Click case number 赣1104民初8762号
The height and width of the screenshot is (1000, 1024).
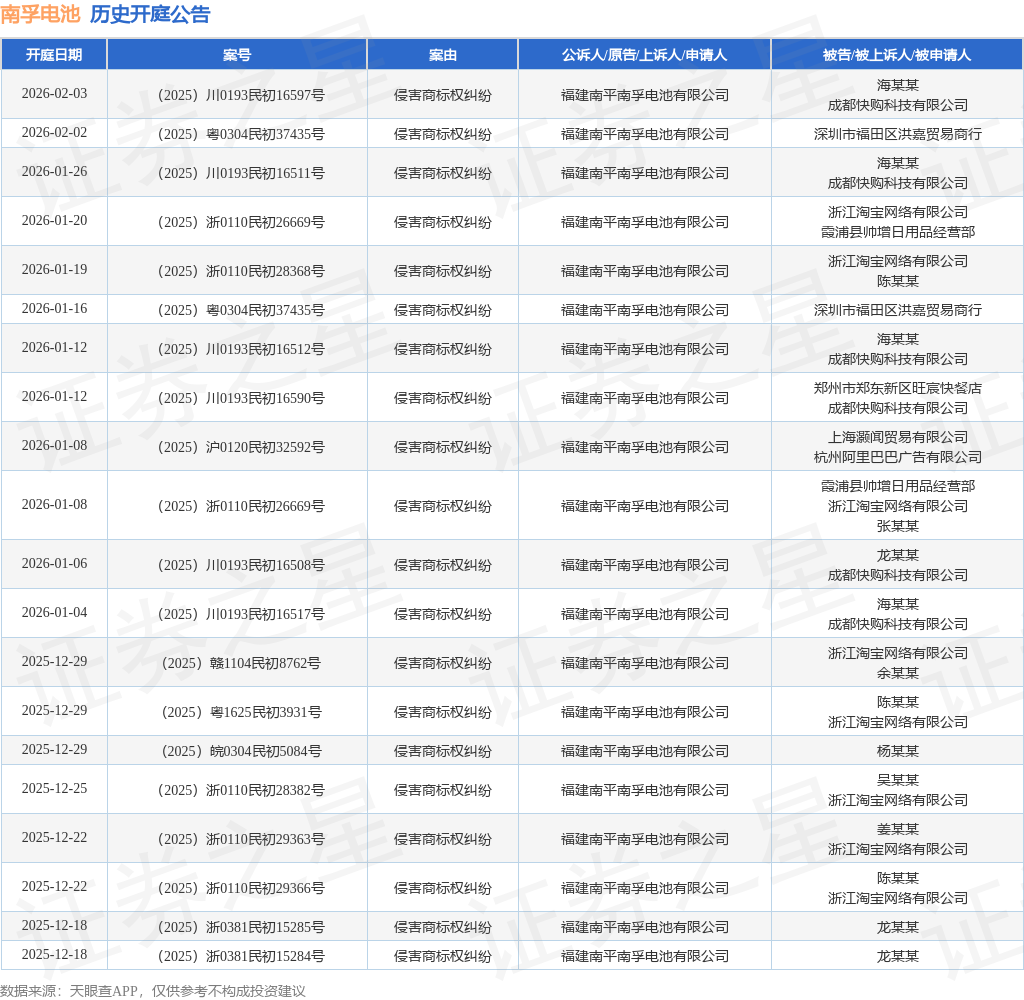(242, 664)
